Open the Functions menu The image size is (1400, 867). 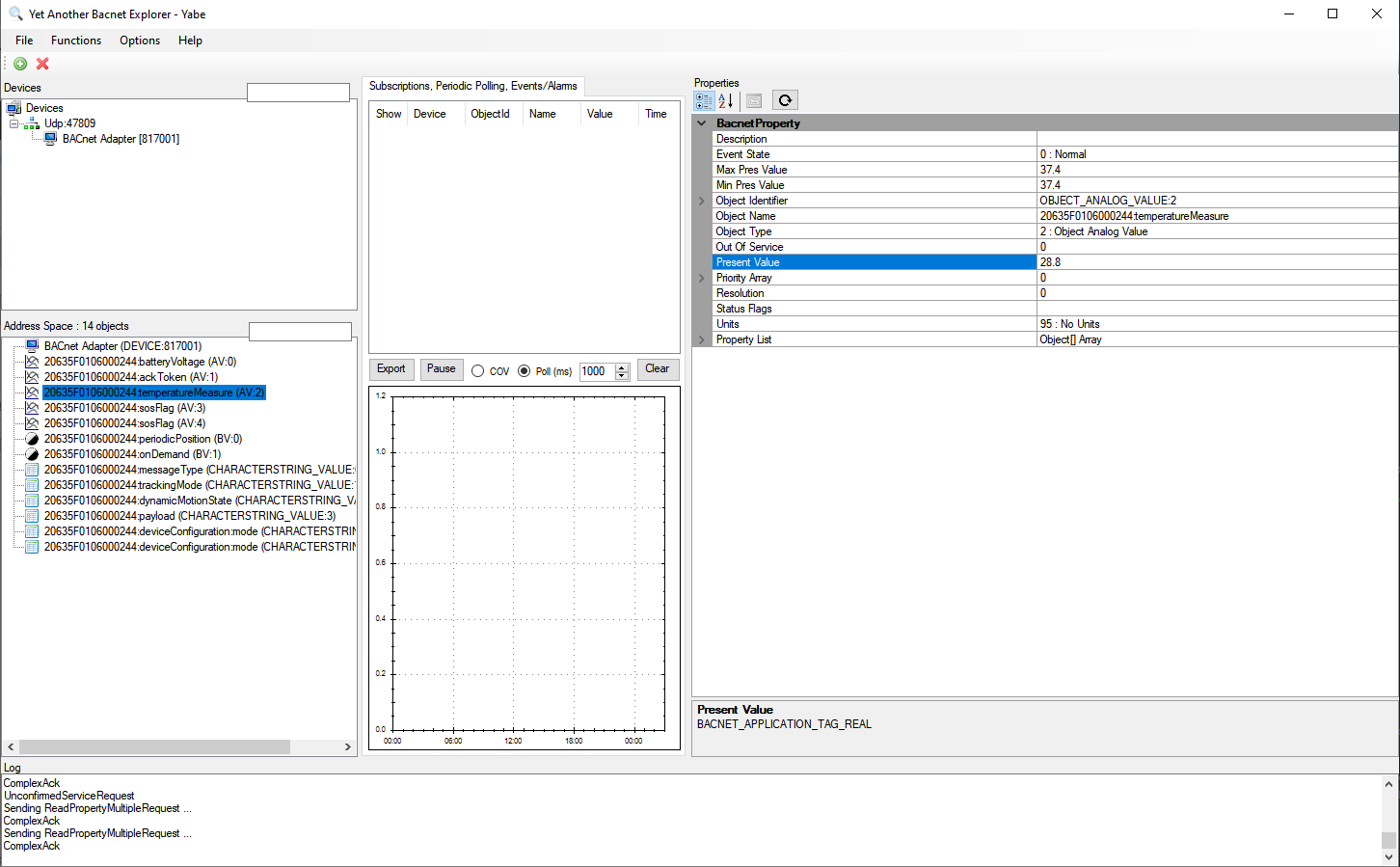pyautogui.click(x=76, y=41)
